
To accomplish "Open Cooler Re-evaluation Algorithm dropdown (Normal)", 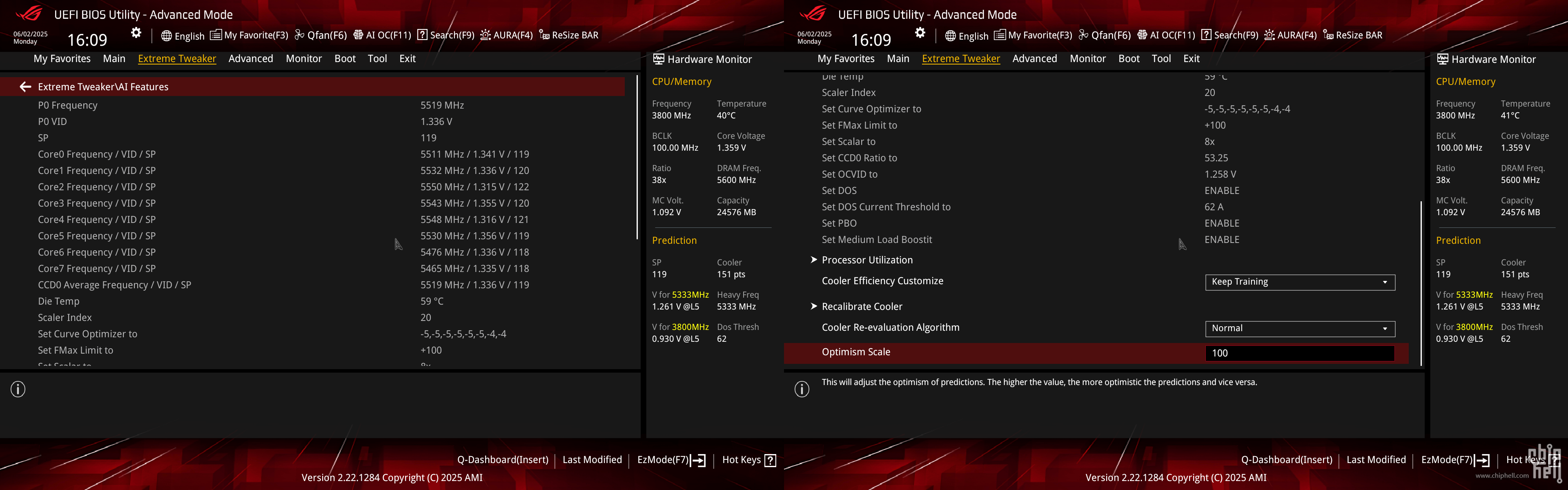I will pos(1300,329).
